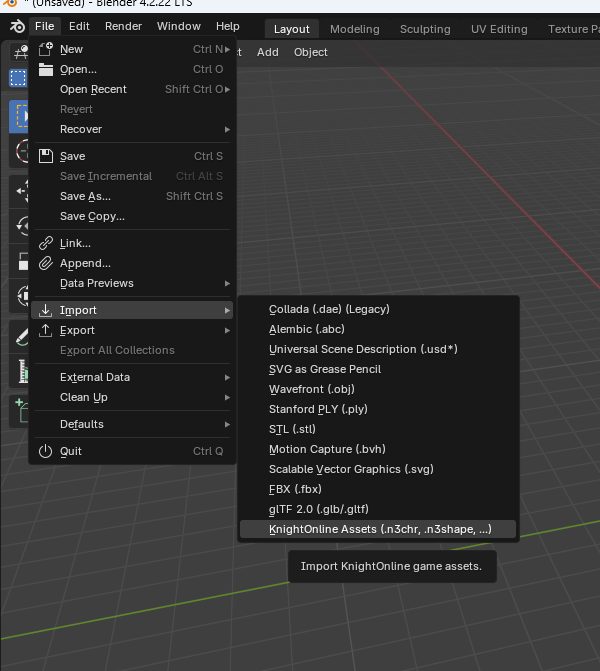Choose Save Copy... menu entry

132,217
